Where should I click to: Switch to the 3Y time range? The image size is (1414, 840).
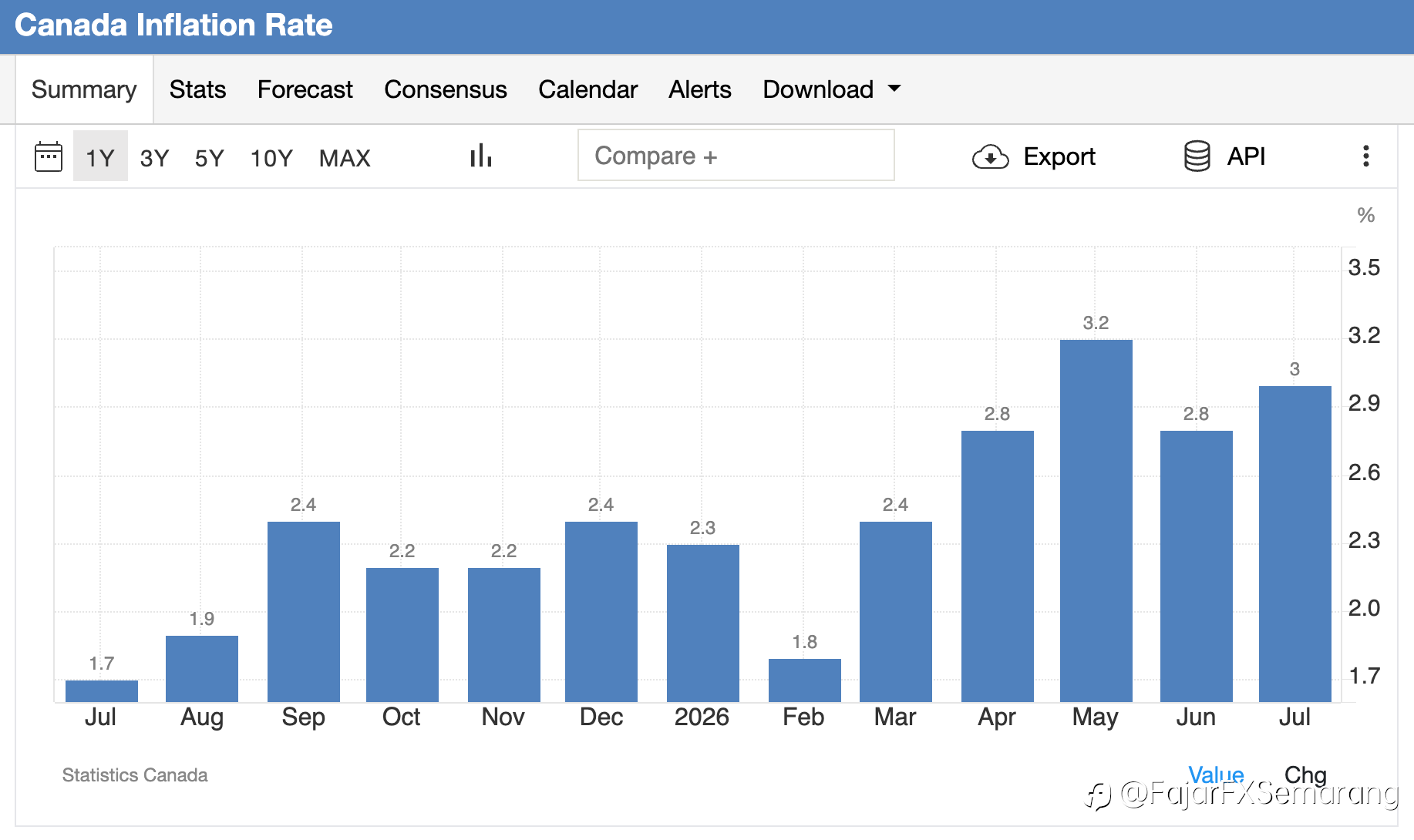click(x=154, y=158)
